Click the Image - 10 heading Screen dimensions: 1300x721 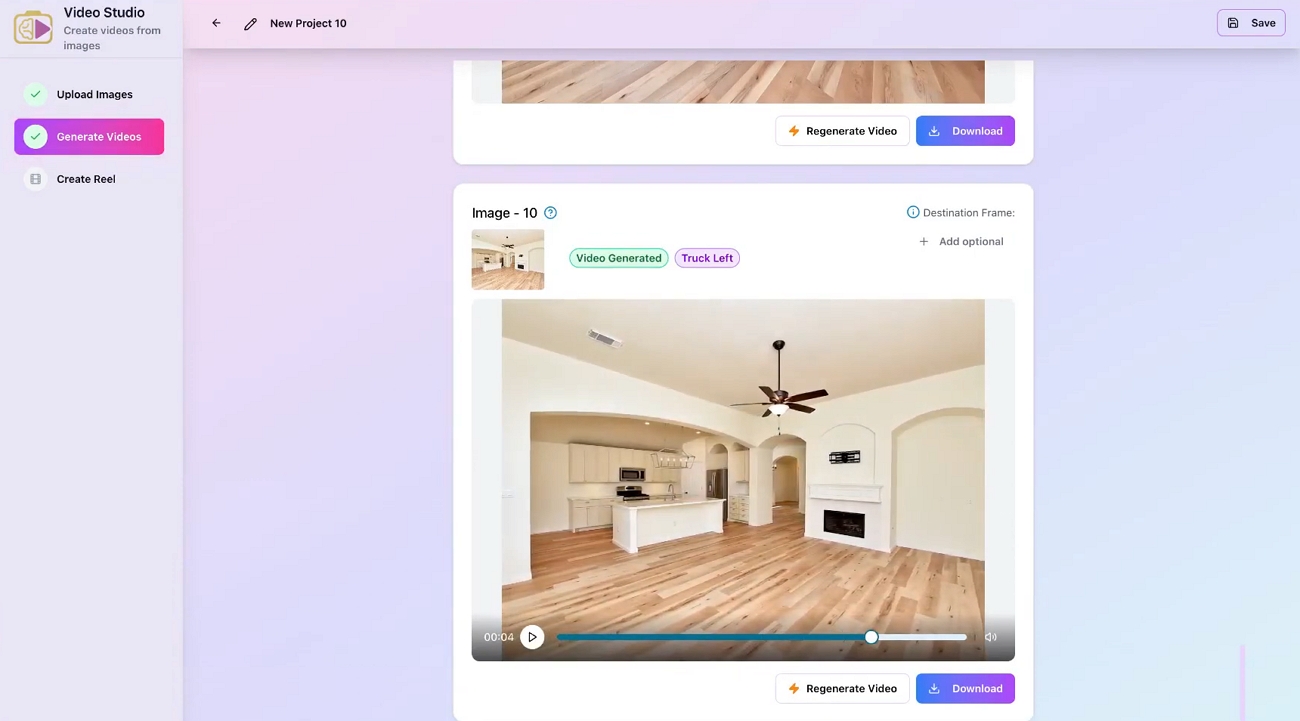505,213
